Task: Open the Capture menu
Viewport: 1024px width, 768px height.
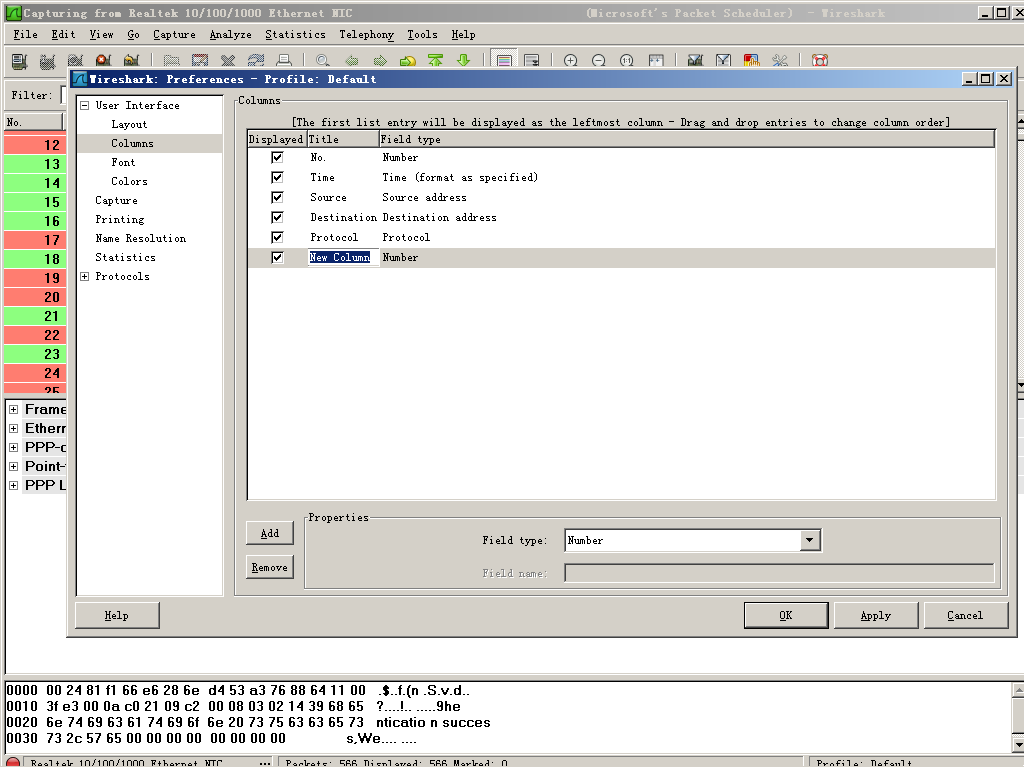Action: 174,35
